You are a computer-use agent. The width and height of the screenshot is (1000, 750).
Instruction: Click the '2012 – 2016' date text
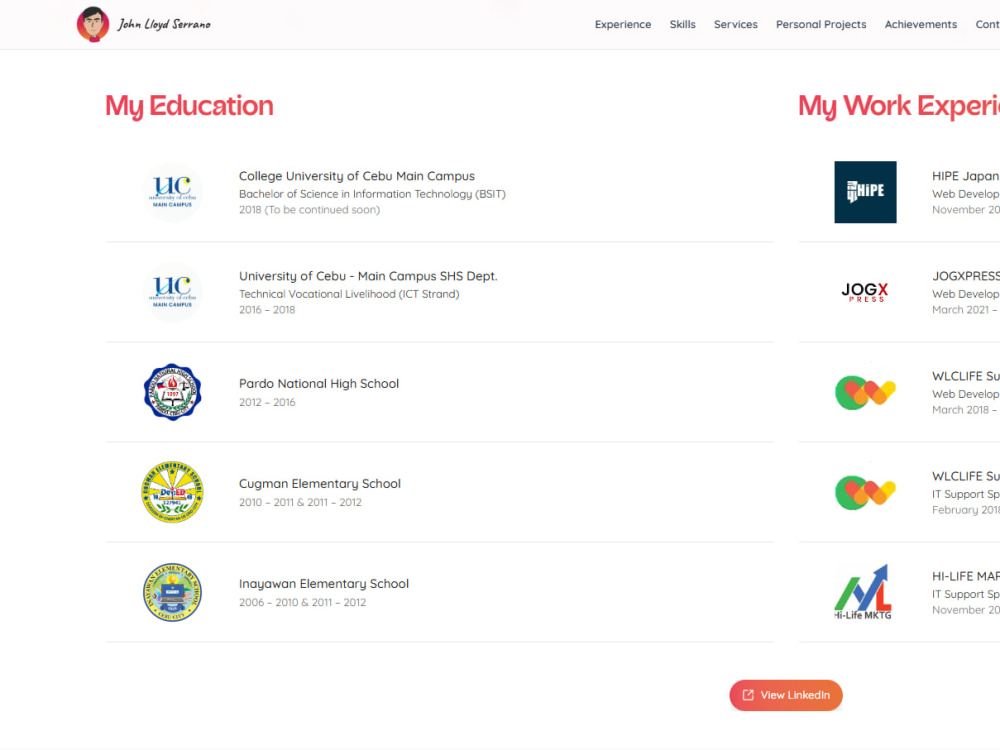click(267, 402)
